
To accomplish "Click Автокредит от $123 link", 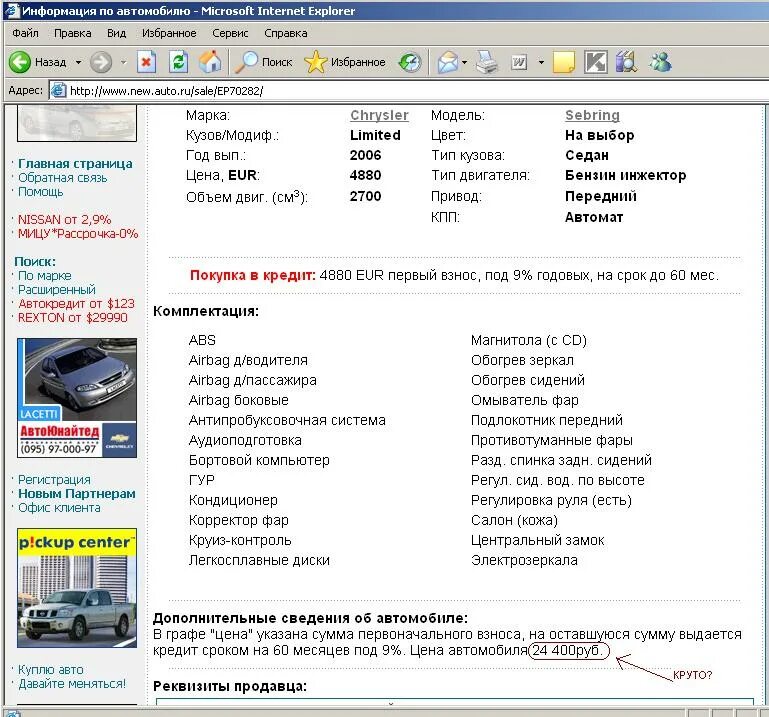I will tap(76, 304).
